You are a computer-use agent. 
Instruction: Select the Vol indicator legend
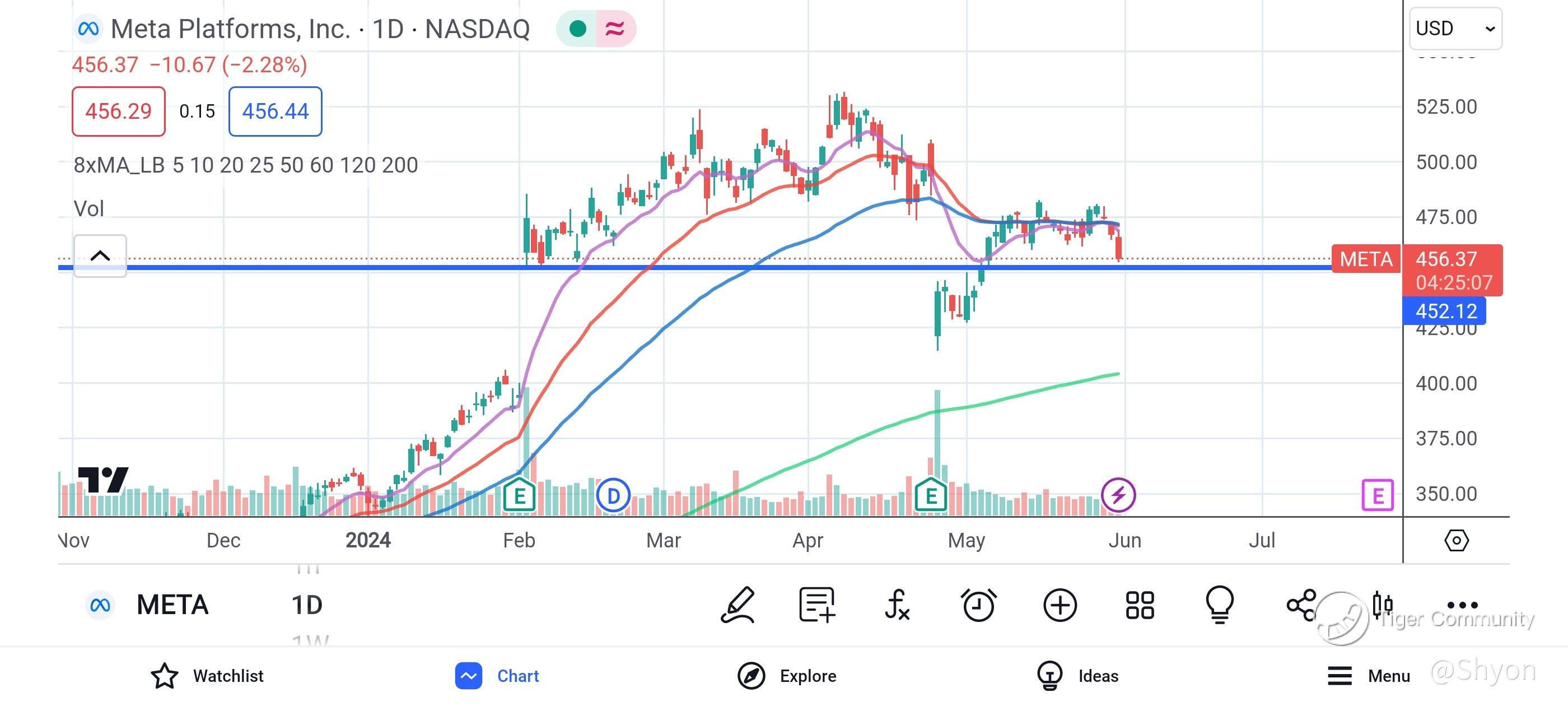pyautogui.click(x=89, y=209)
